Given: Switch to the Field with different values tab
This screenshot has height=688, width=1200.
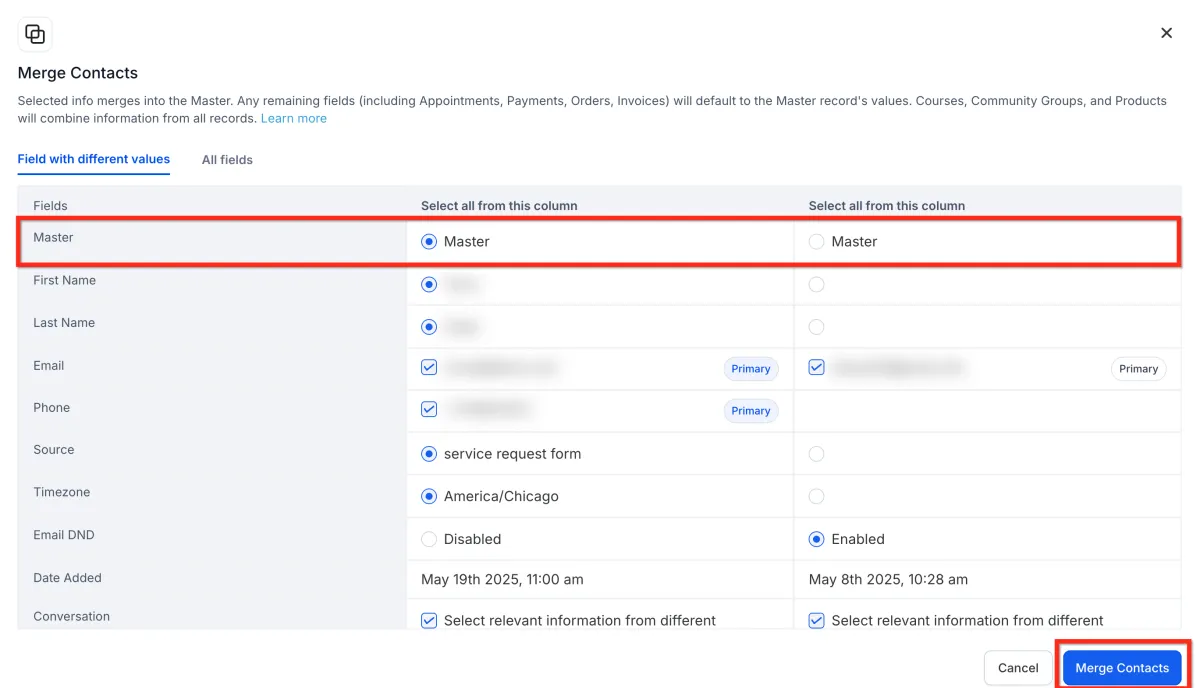Looking at the screenshot, I should click(x=93, y=159).
